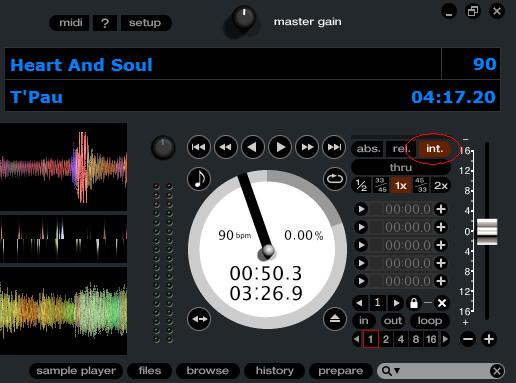Switch to rel. playback mode
Screen dimensions: 516x383
401,149
